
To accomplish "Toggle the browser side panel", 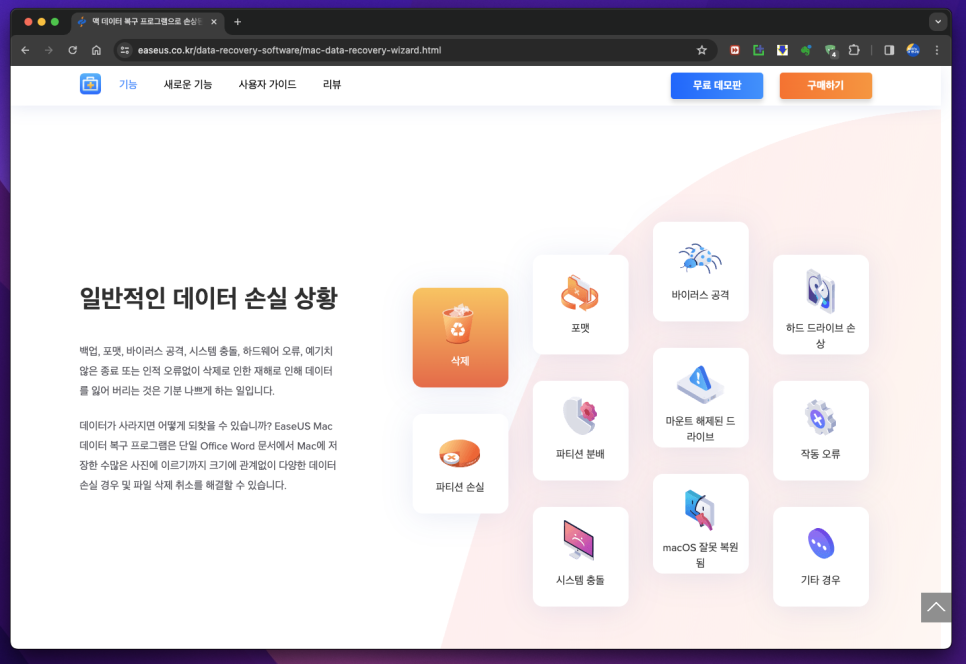I will point(889,51).
